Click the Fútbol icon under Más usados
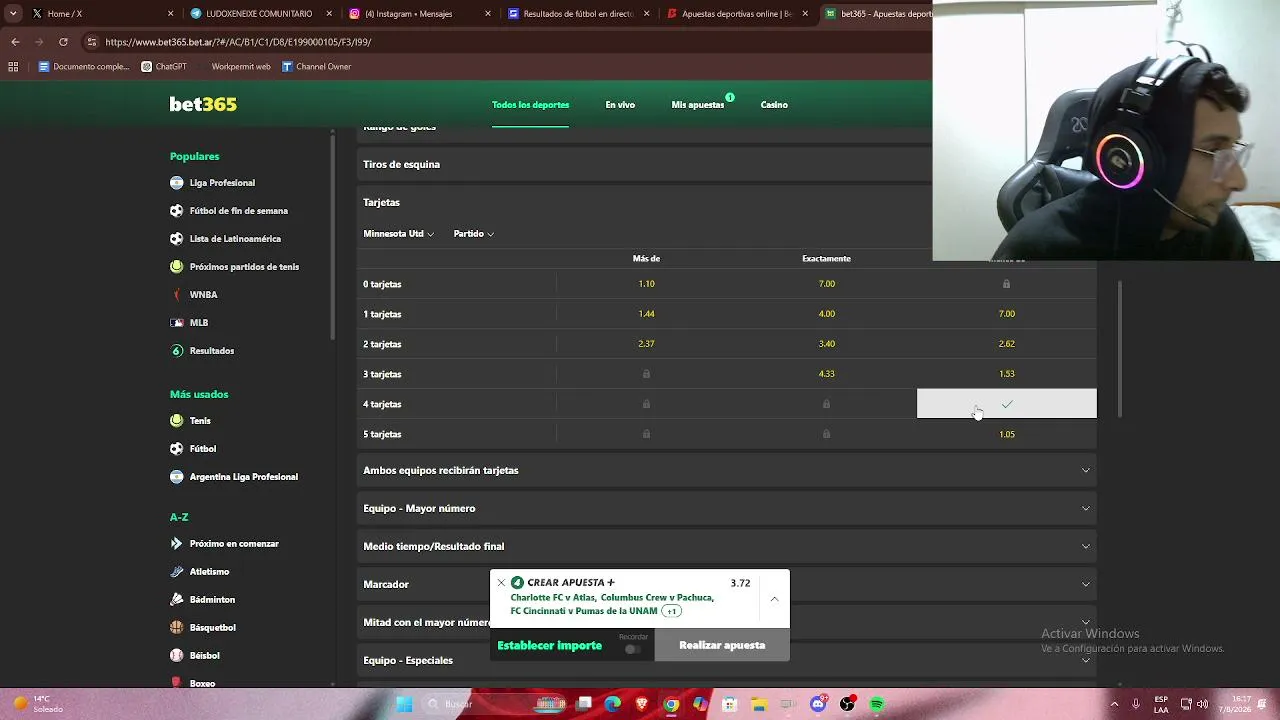This screenshot has height=720, width=1280. point(177,449)
